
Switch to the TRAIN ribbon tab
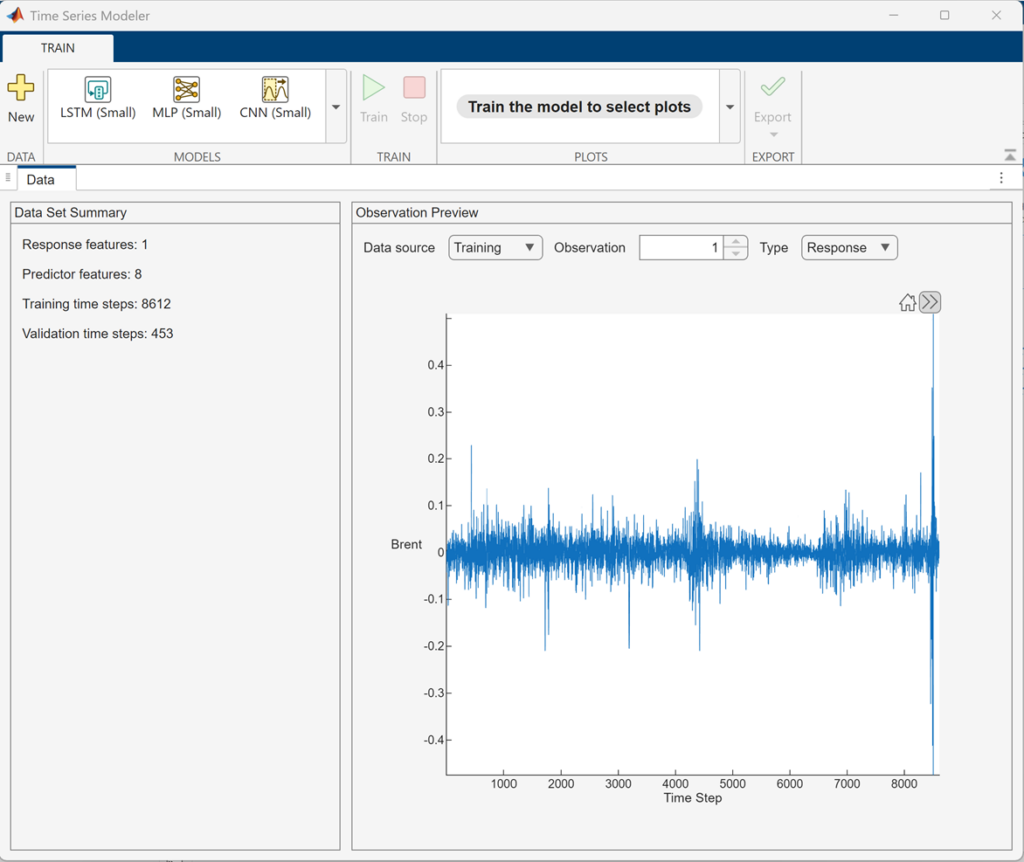coord(57,47)
